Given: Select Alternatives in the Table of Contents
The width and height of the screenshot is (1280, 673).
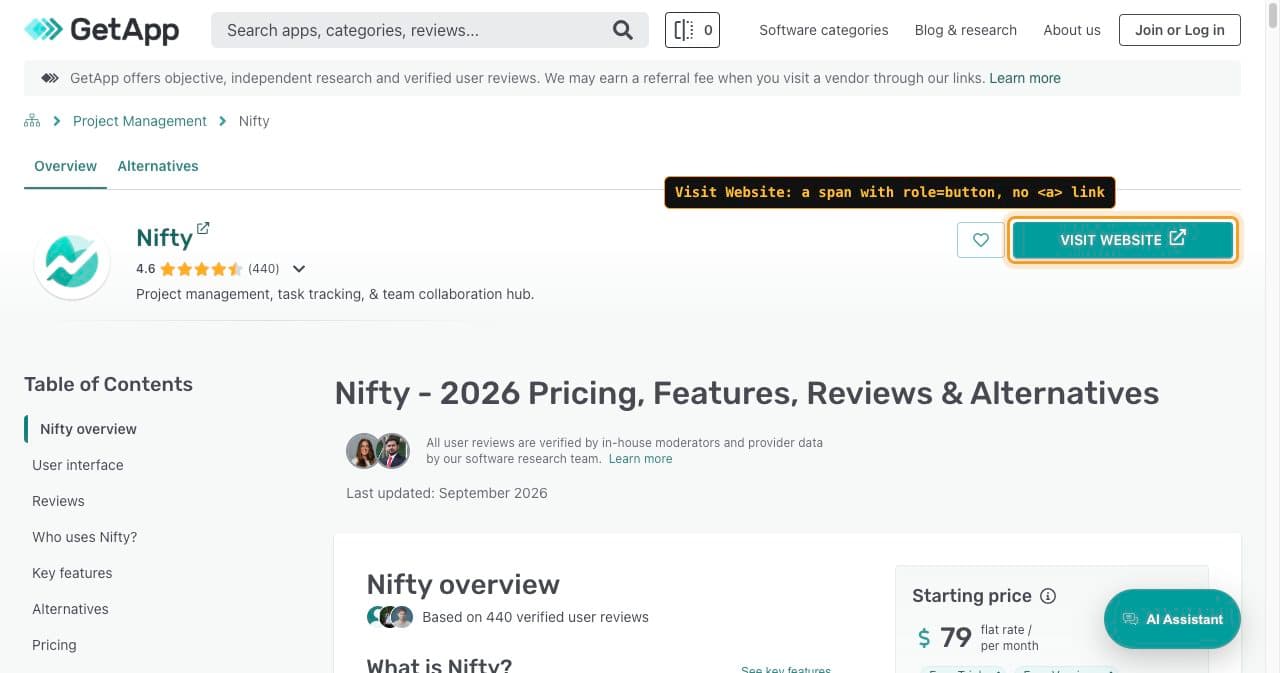Looking at the screenshot, I should click(x=70, y=609).
